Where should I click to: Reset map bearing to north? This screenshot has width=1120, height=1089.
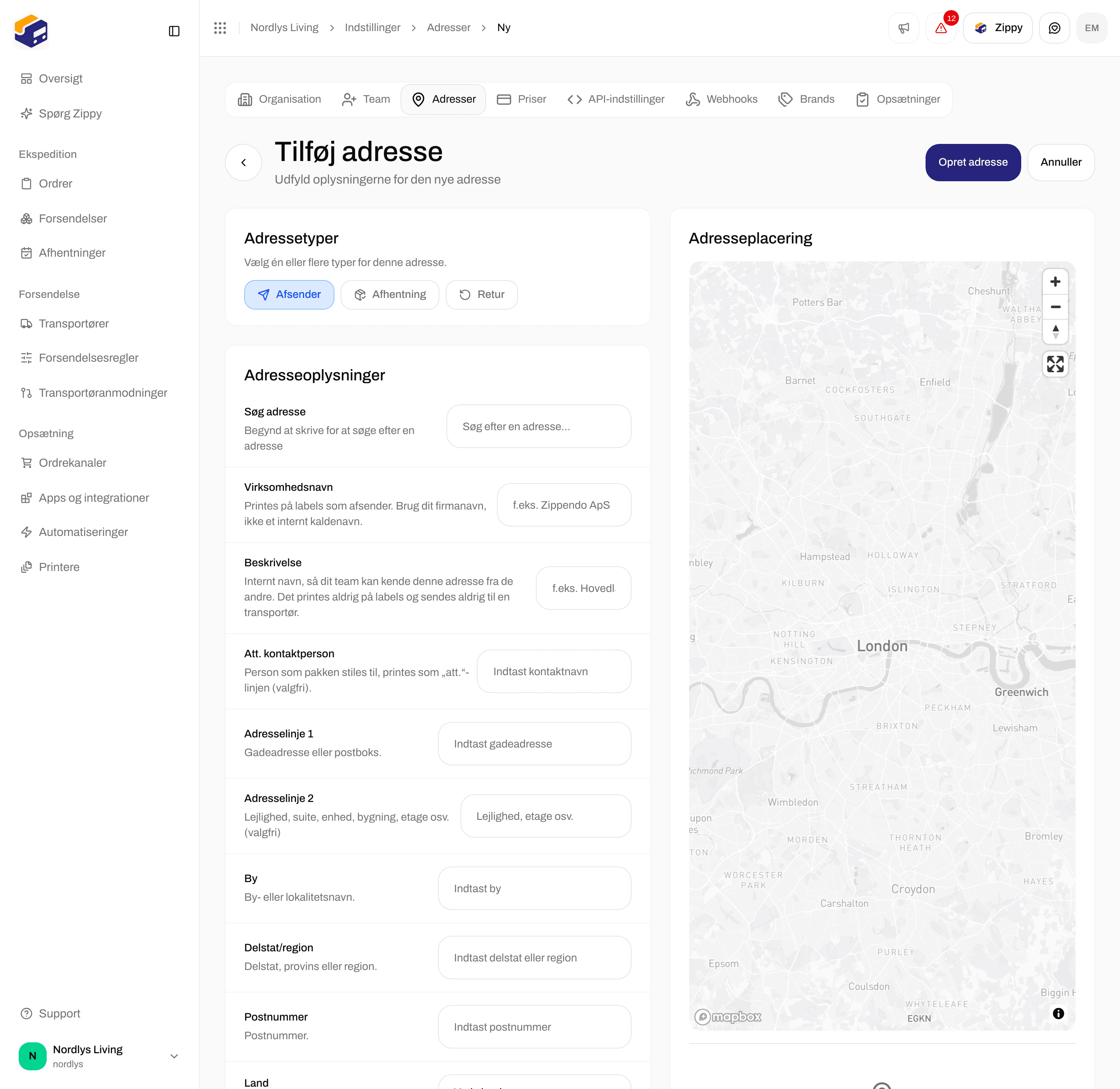pos(1055,332)
